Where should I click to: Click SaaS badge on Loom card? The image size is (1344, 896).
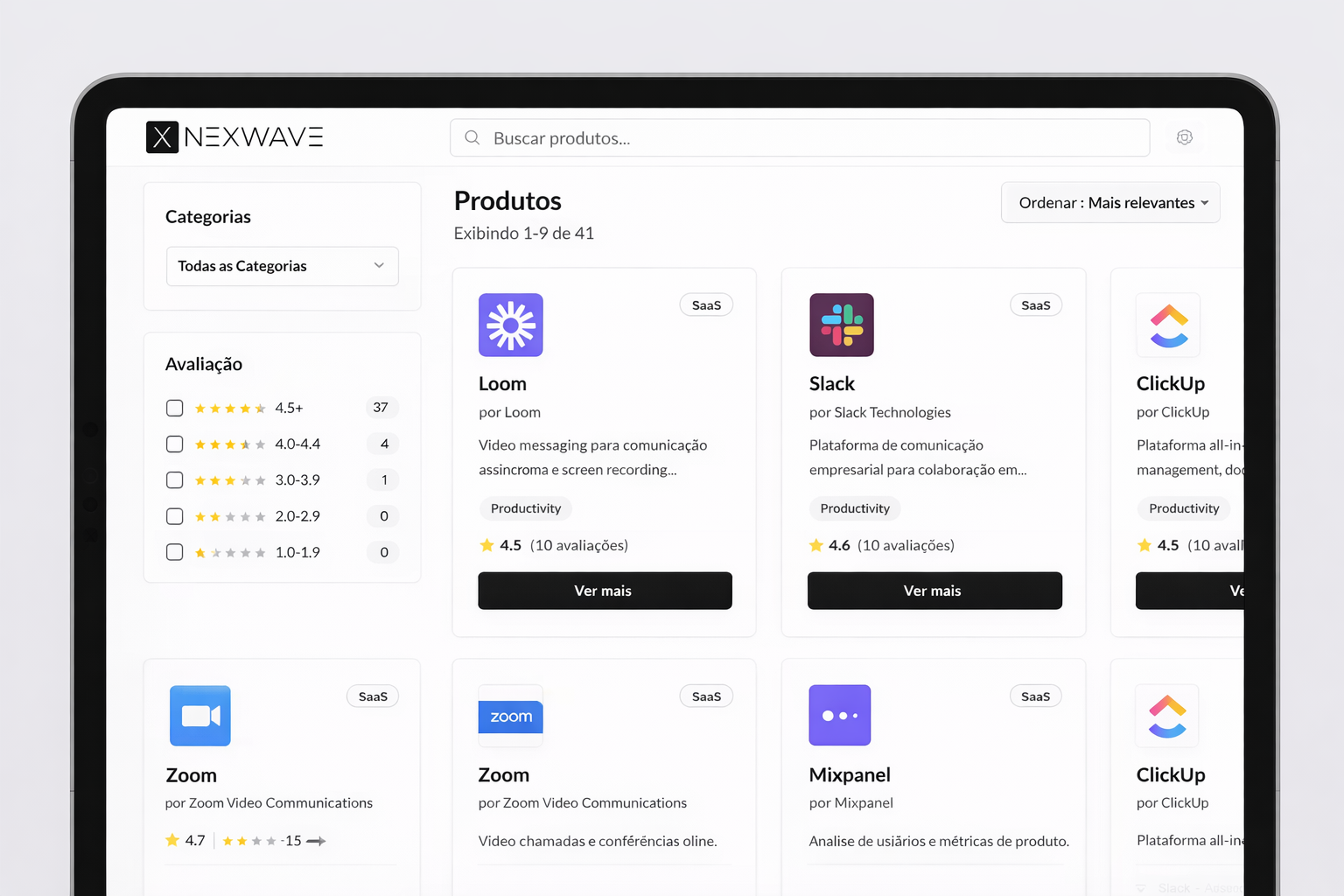tap(706, 305)
